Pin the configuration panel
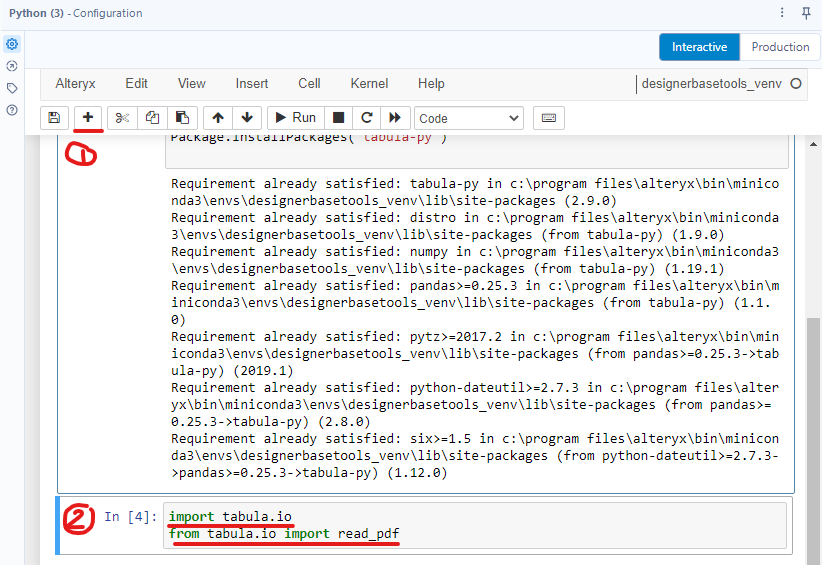This screenshot has width=822, height=565. click(806, 13)
